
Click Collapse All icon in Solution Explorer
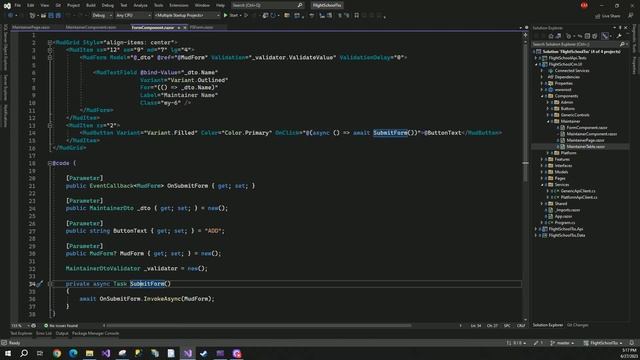(x=587, y=36)
